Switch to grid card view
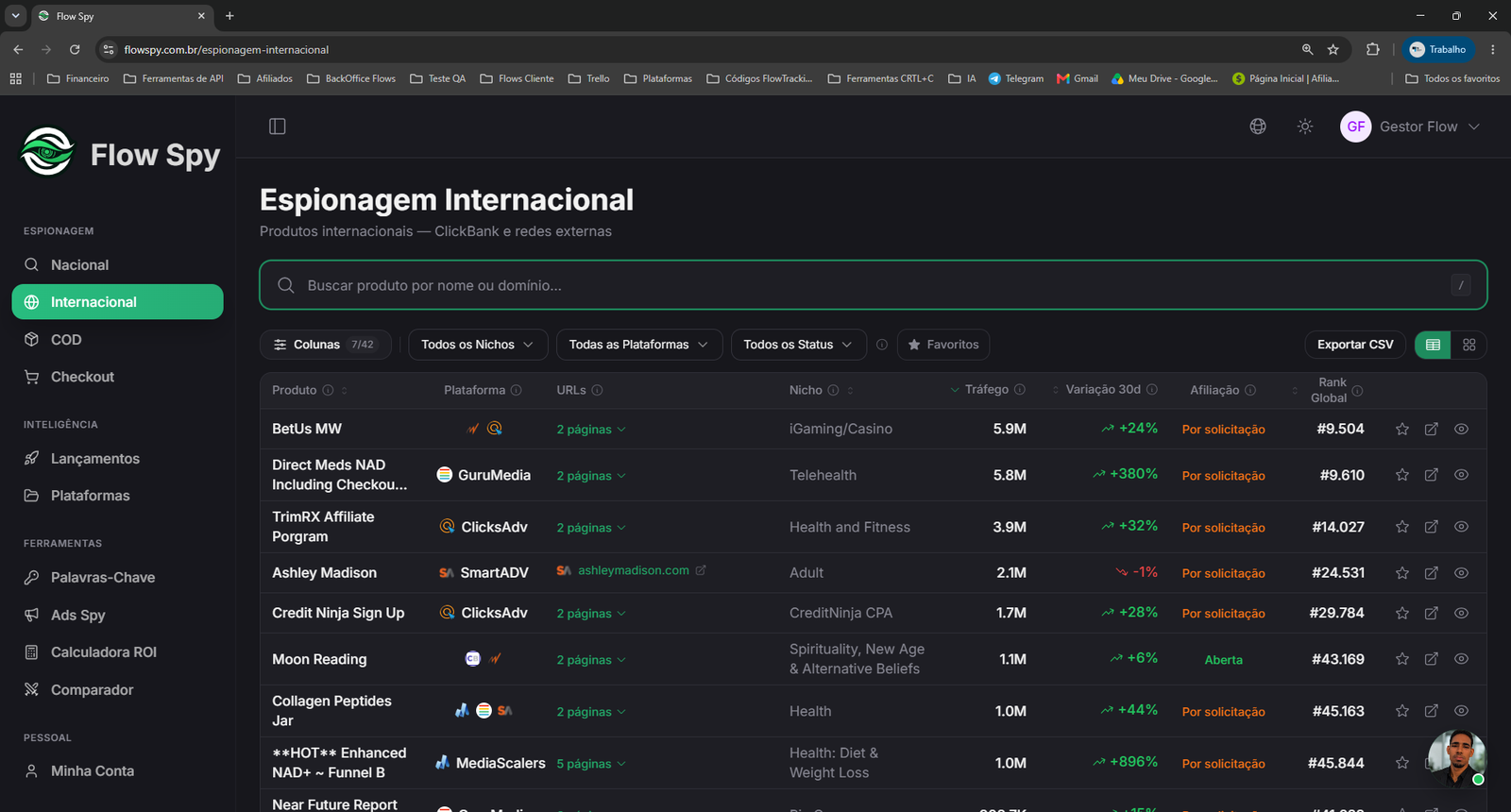 point(1469,345)
